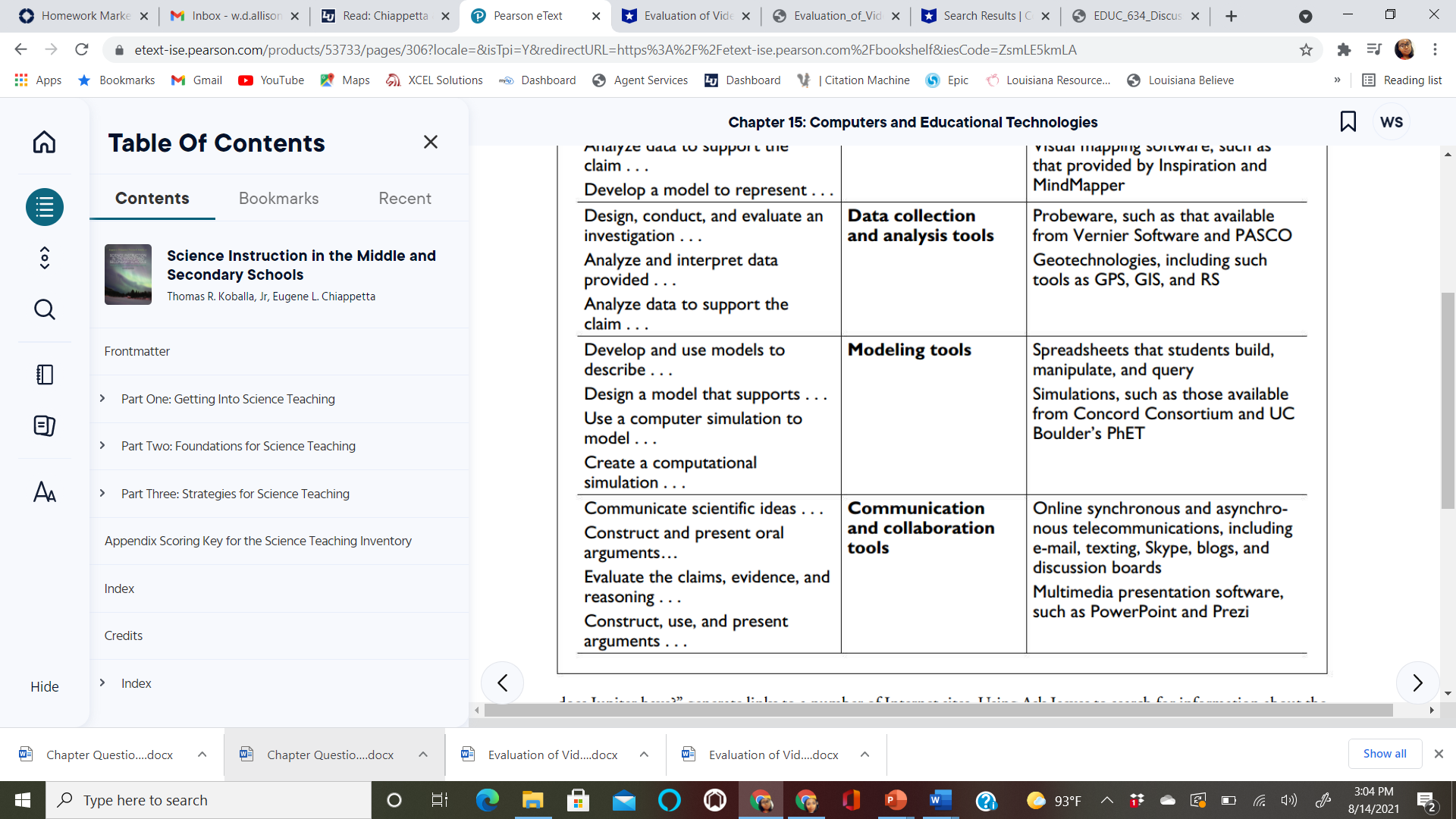1456x819 pixels.
Task: Bookmark this page with the bookmark icon
Action: pos(1348,121)
